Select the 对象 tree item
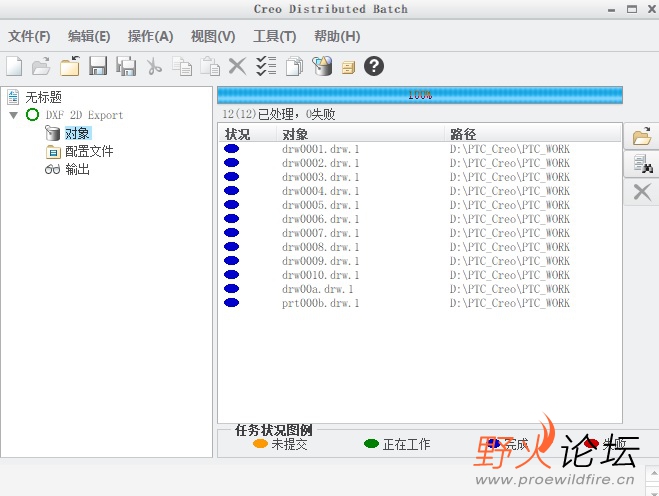The width and height of the screenshot is (659, 496). click(78, 133)
